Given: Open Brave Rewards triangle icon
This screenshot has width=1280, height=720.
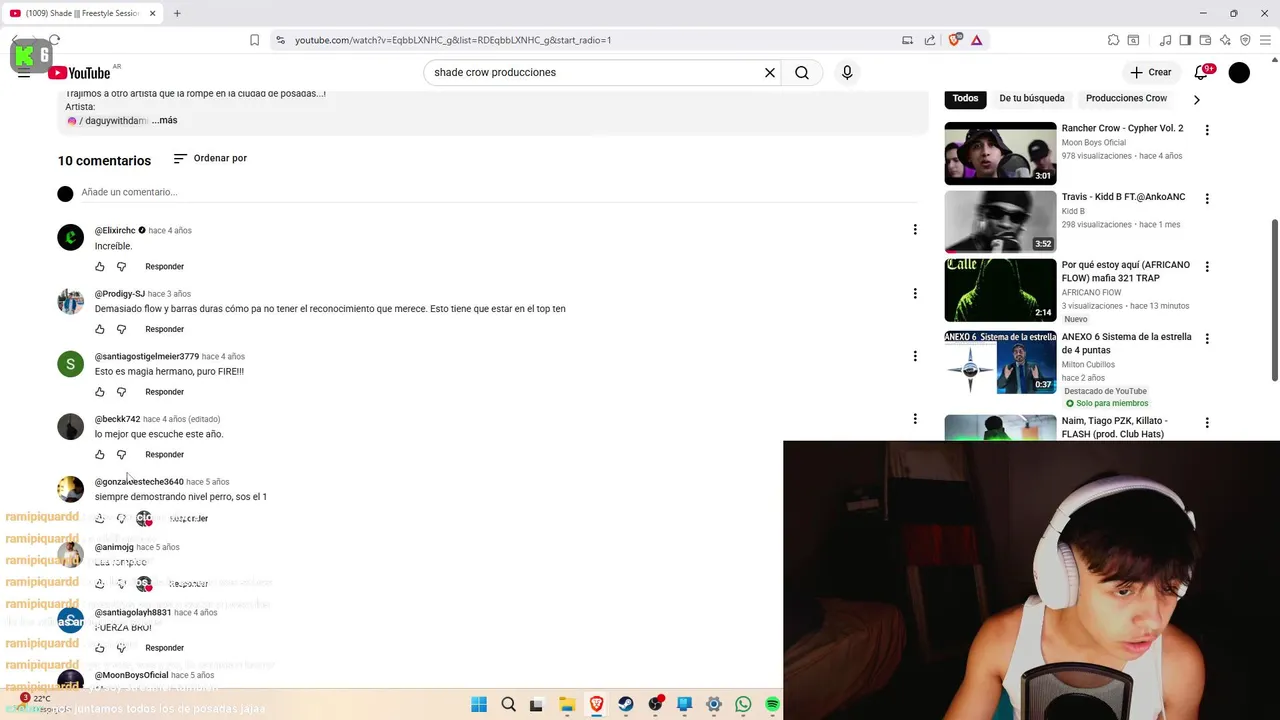Looking at the screenshot, I should (x=976, y=40).
